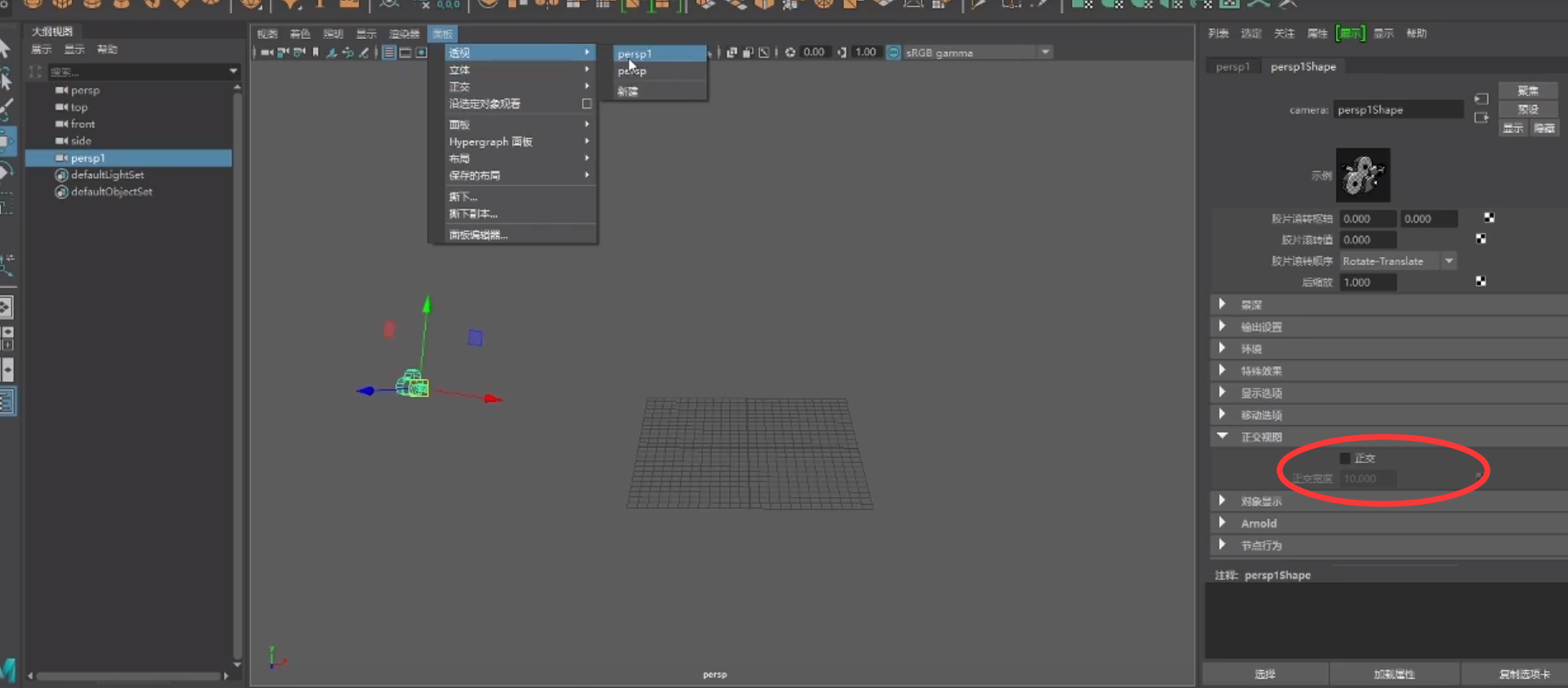This screenshot has width=1568, height=688.
Task: Expand the 特殊效果 section
Action: pyautogui.click(x=1222, y=370)
